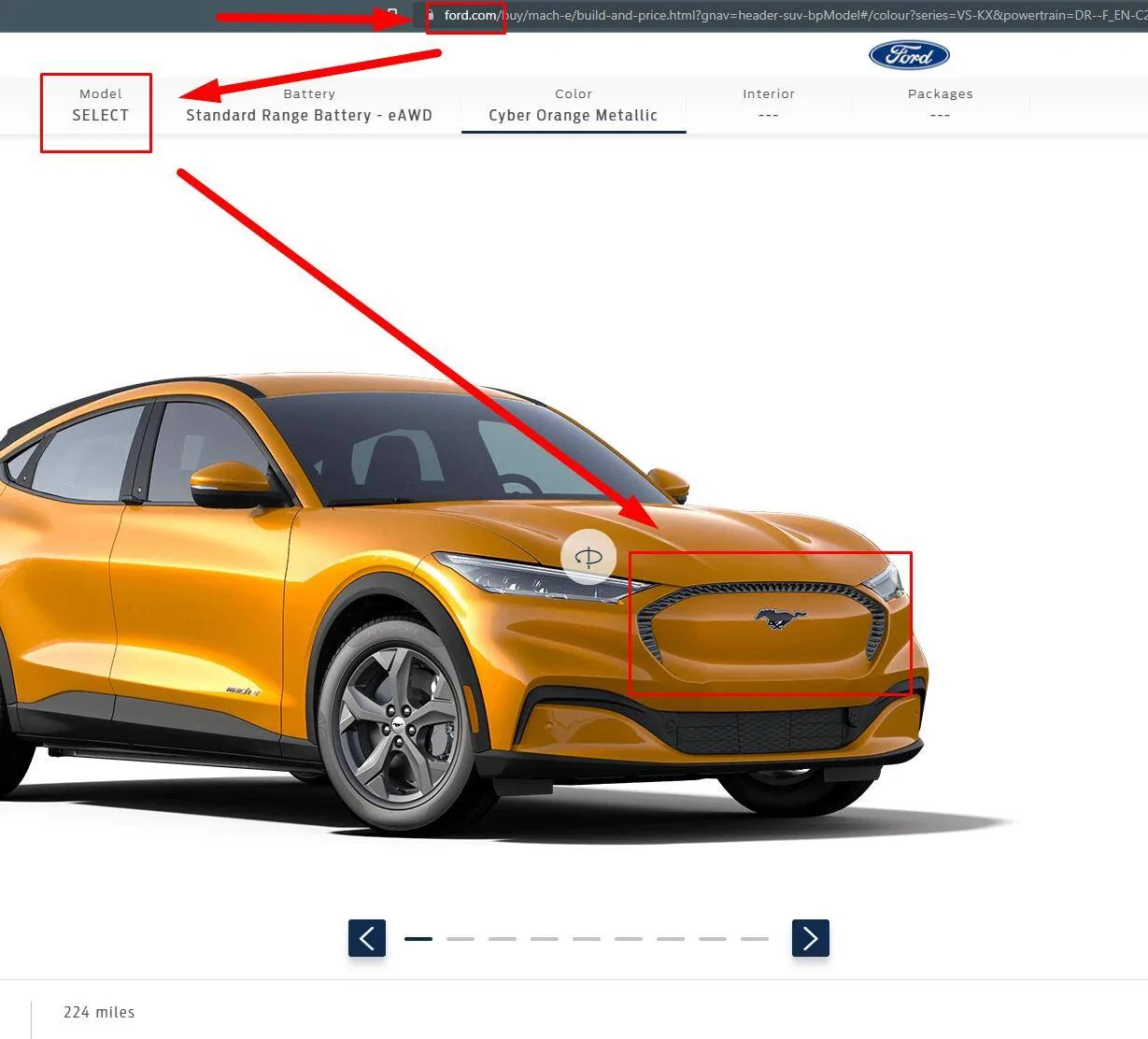Viewport: 1148px width, 1039px height.
Task: Select sixth image carousel indicator
Action: click(629, 939)
